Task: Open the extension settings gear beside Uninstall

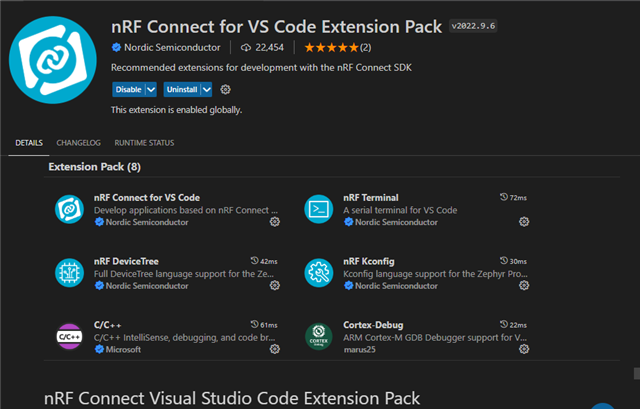Action: tap(225, 89)
